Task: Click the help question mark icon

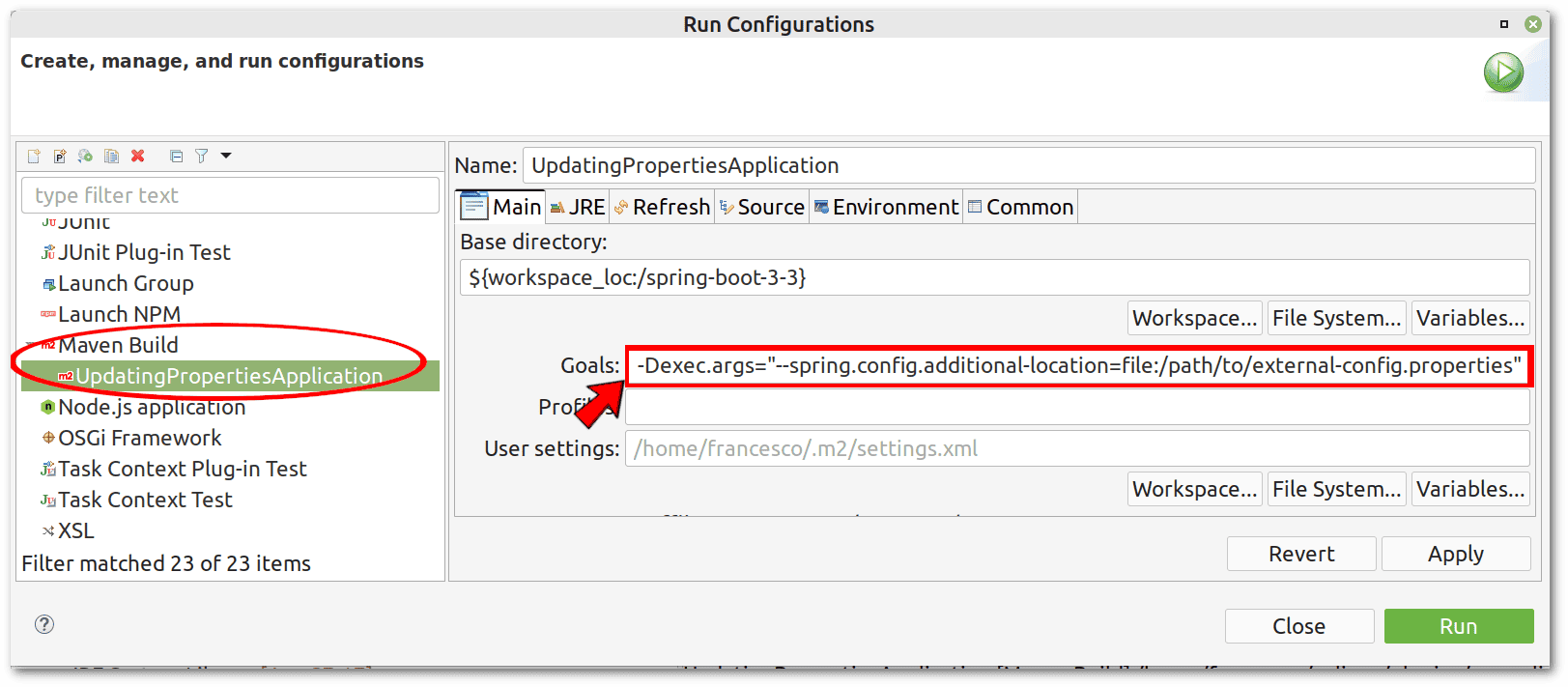Action: tap(44, 624)
